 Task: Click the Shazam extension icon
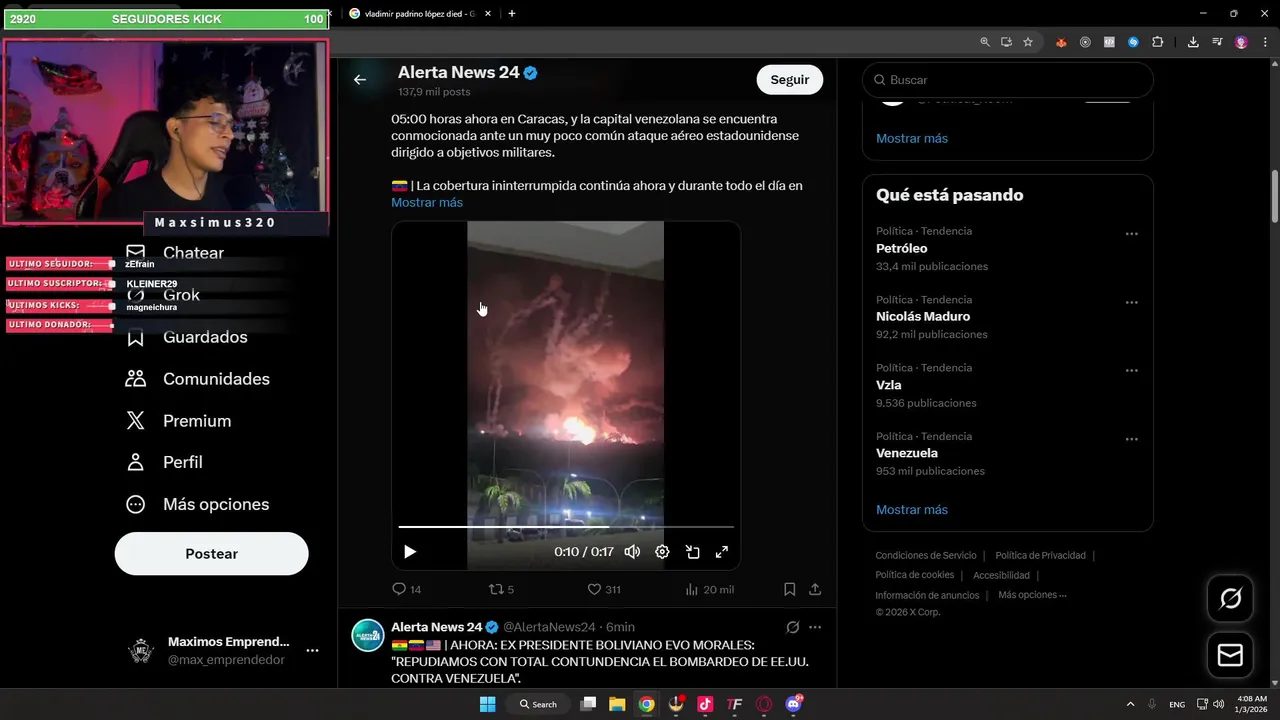point(1133,42)
